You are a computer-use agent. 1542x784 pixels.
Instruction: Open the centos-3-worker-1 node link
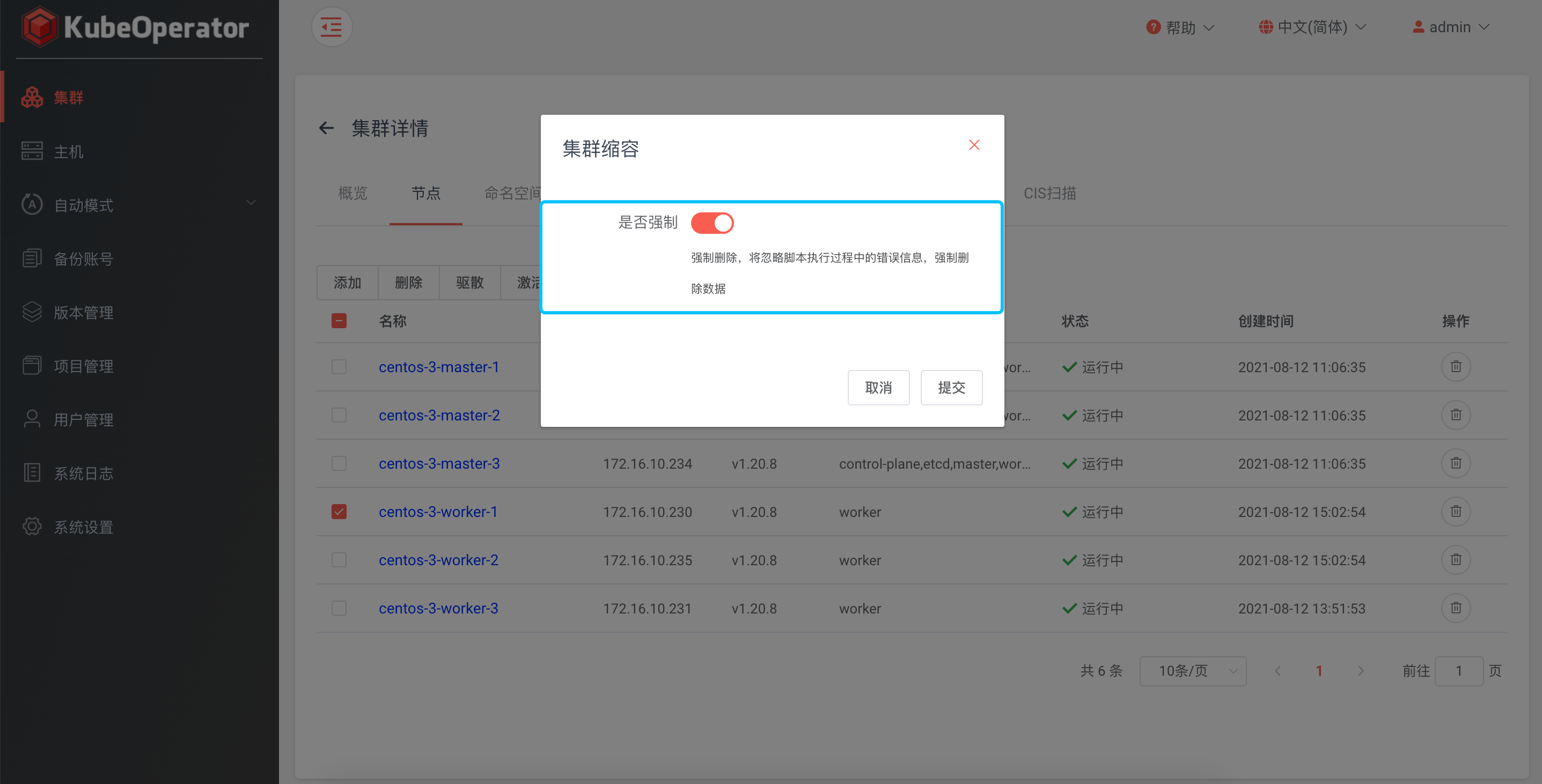click(x=438, y=512)
